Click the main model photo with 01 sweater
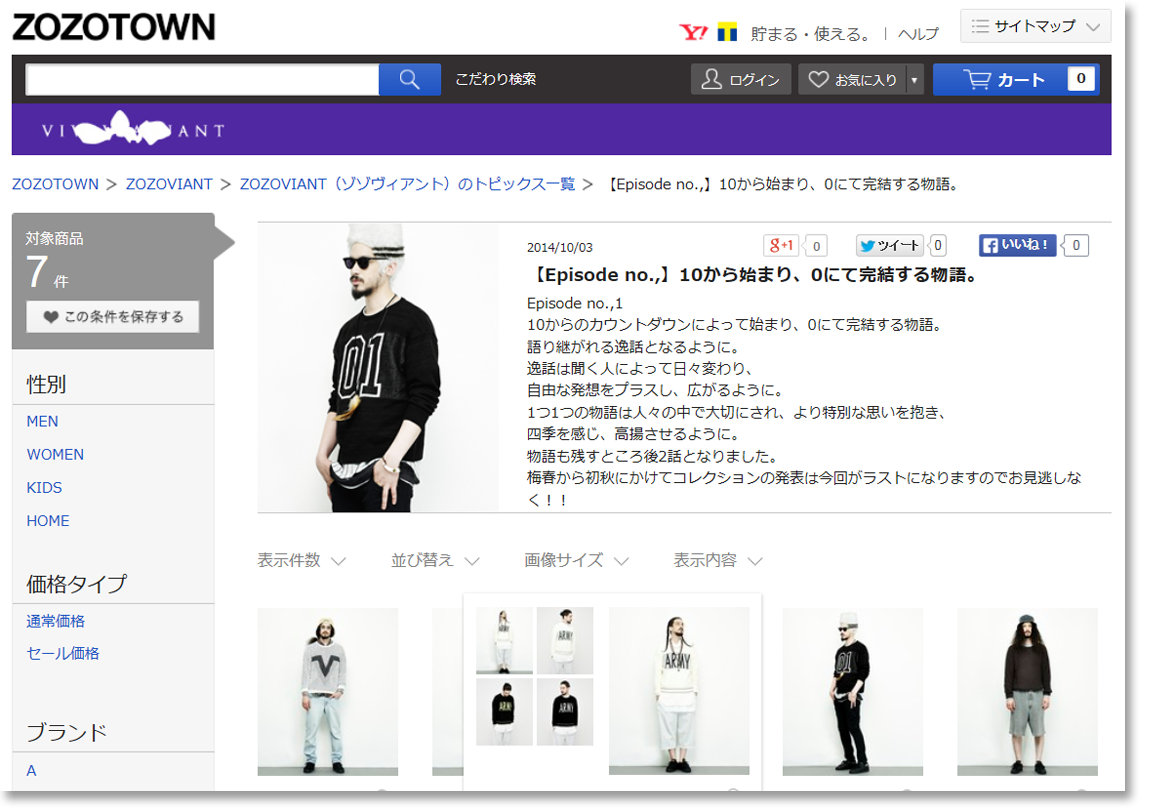 pos(378,368)
